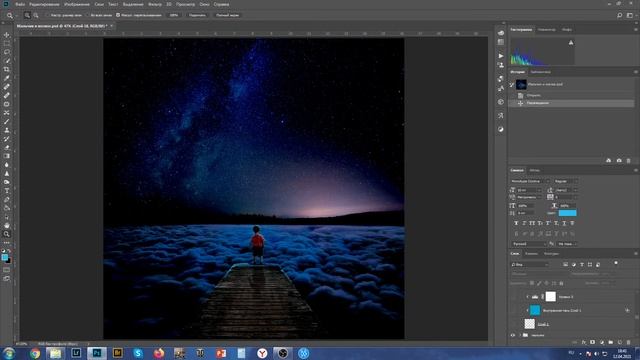This screenshot has height=360, width=640.
Task: Open the font style dropdown
Action: point(566,181)
